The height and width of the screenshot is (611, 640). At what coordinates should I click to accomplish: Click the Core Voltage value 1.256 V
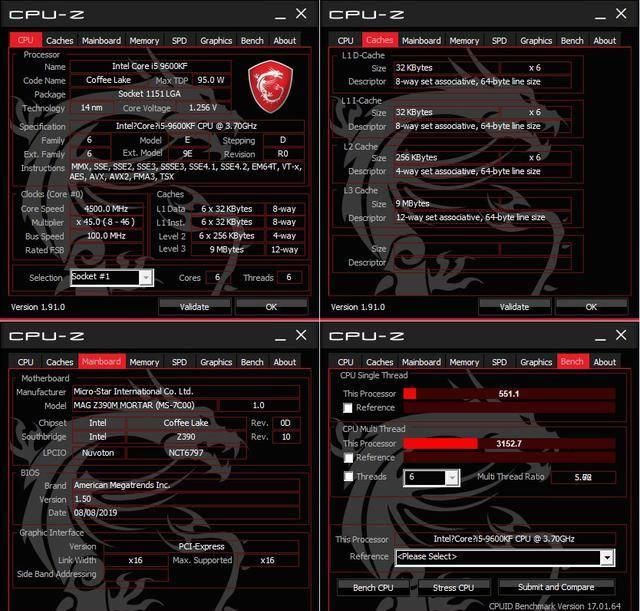pos(203,108)
